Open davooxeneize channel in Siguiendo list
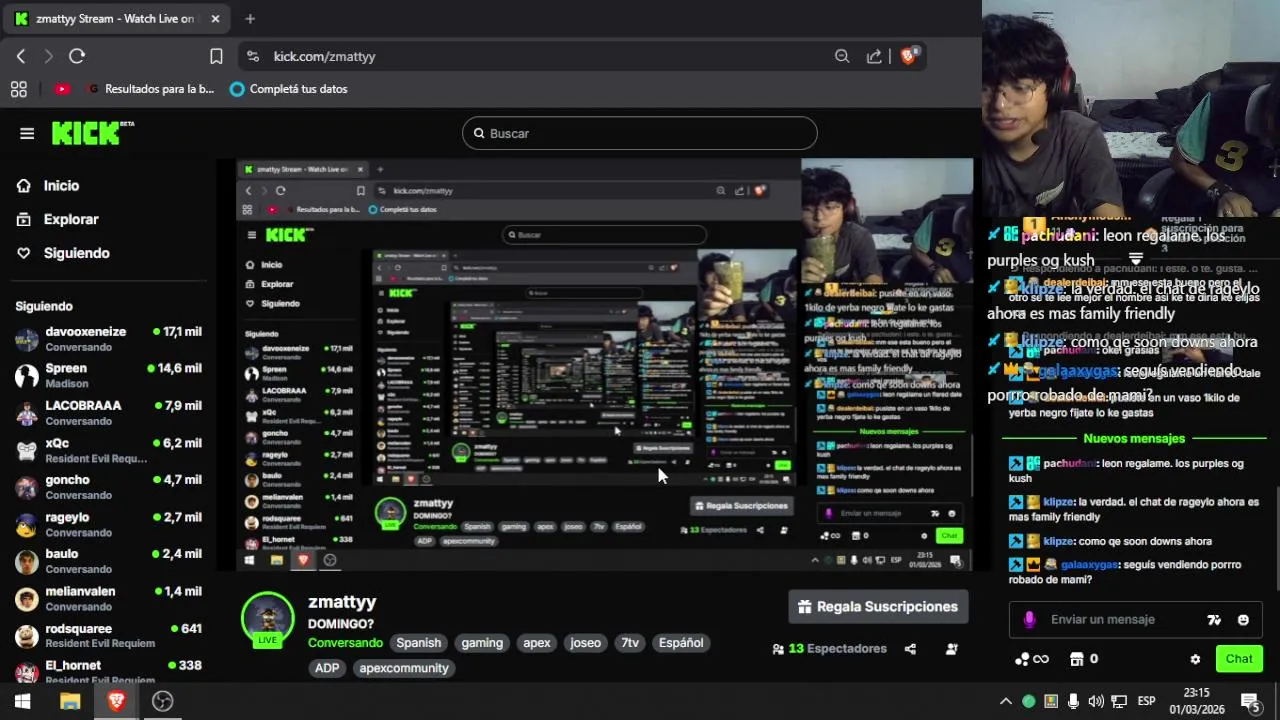 tap(108, 340)
